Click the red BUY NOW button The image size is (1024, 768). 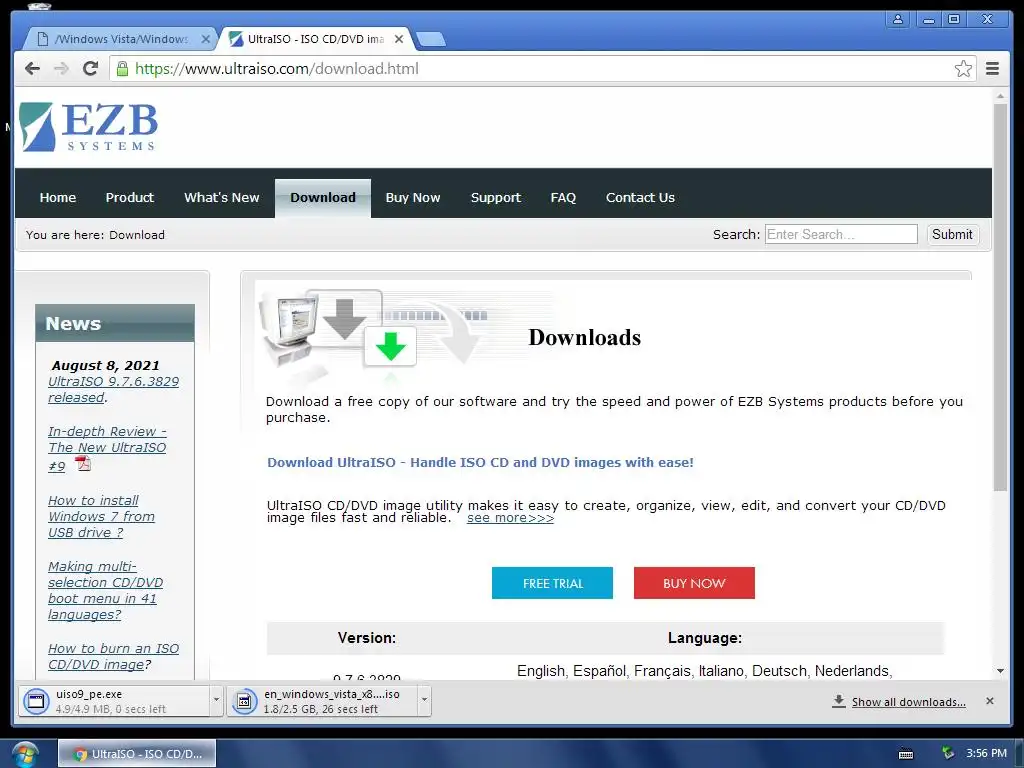pos(694,583)
